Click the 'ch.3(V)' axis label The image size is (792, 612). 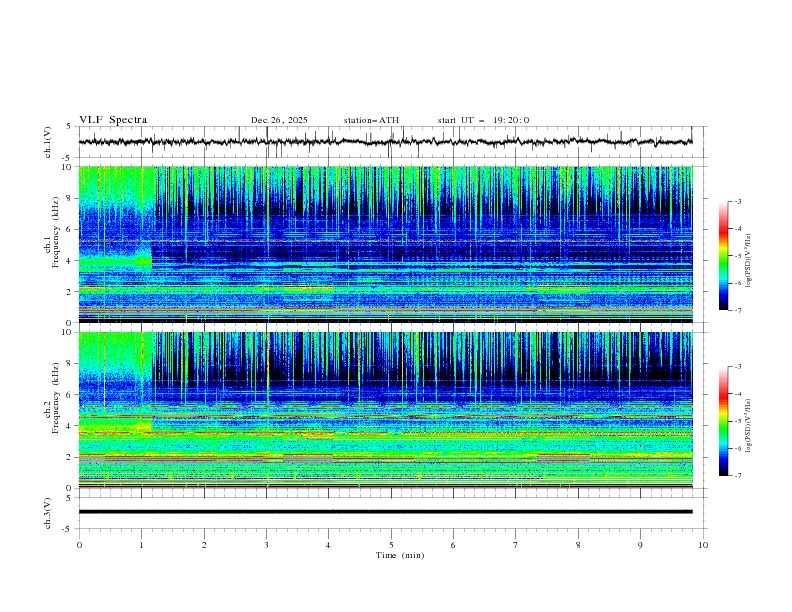pyautogui.click(x=48, y=513)
